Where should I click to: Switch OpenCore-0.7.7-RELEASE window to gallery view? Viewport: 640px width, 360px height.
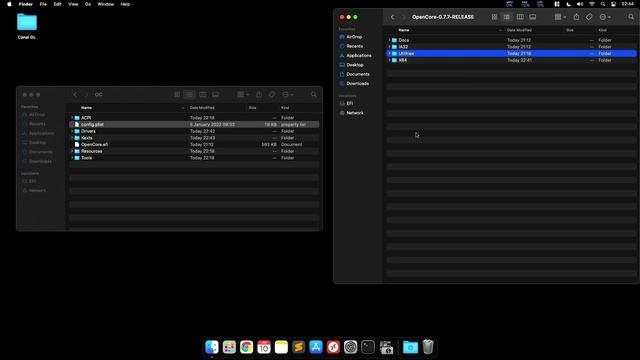pos(533,17)
